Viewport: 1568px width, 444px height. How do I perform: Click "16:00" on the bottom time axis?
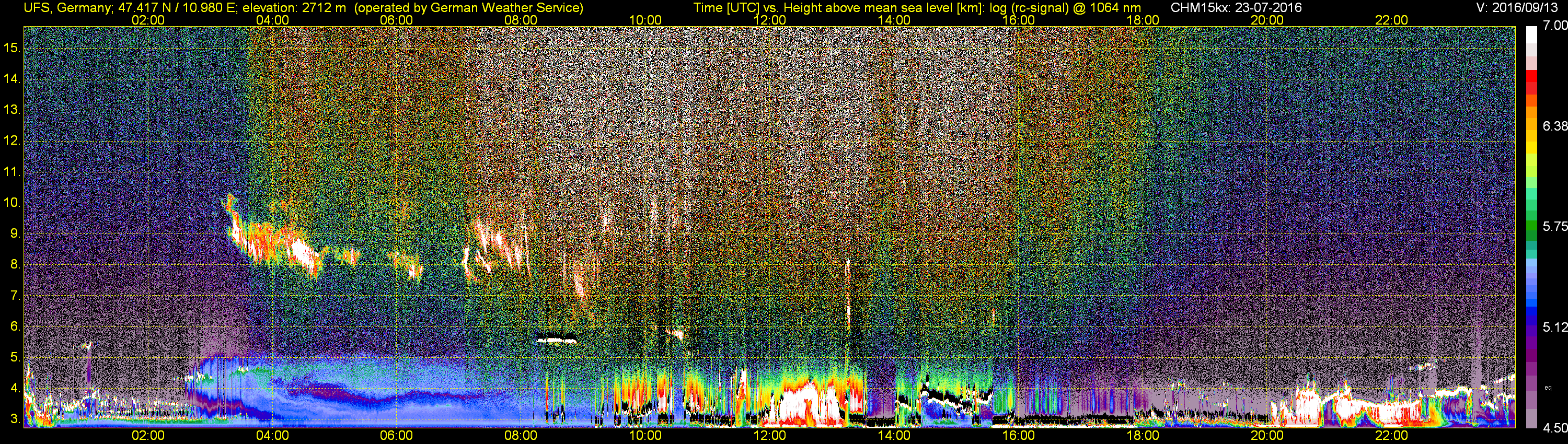pos(1018,436)
